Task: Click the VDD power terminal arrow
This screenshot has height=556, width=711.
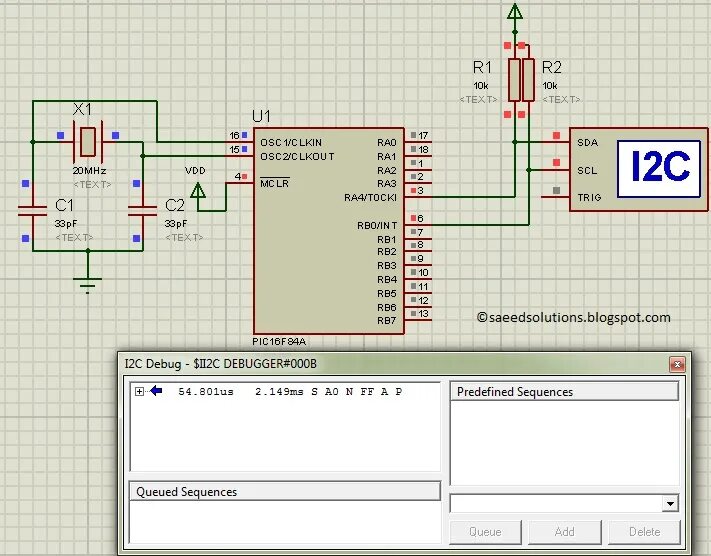Action: 198,190
